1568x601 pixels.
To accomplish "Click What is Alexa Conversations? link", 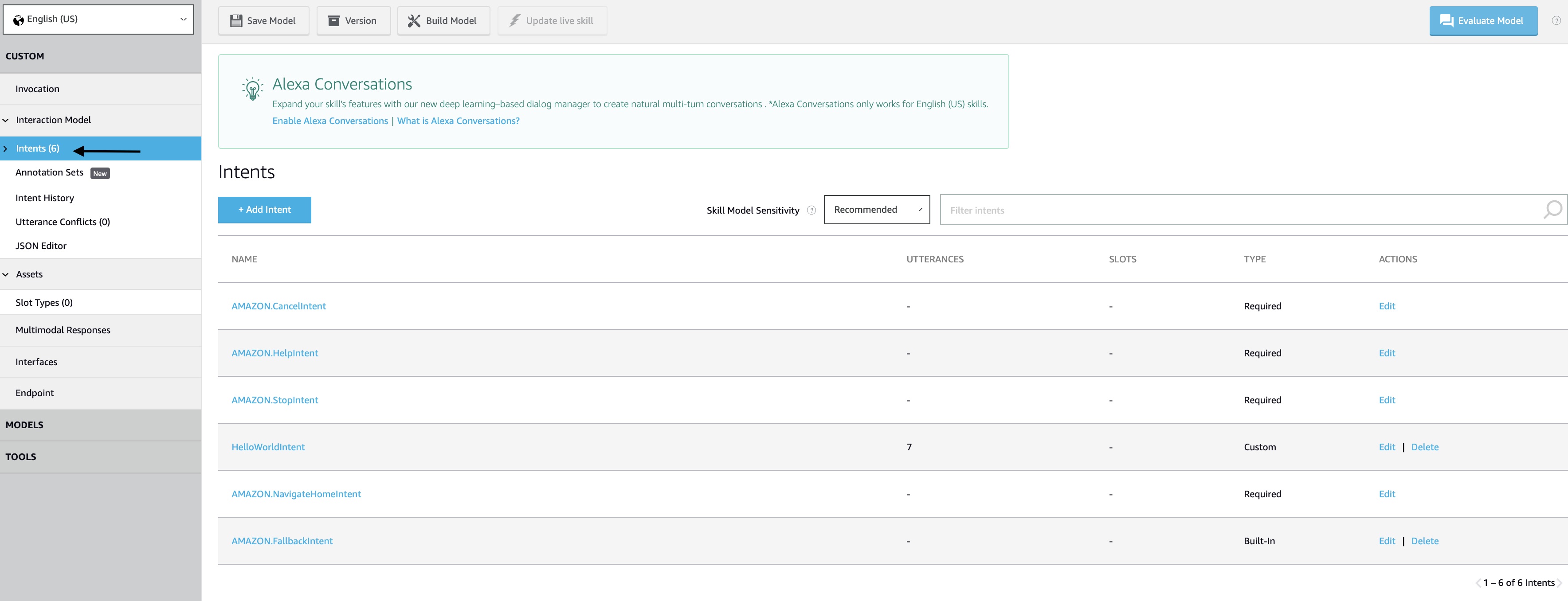I will tap(459, 121).
